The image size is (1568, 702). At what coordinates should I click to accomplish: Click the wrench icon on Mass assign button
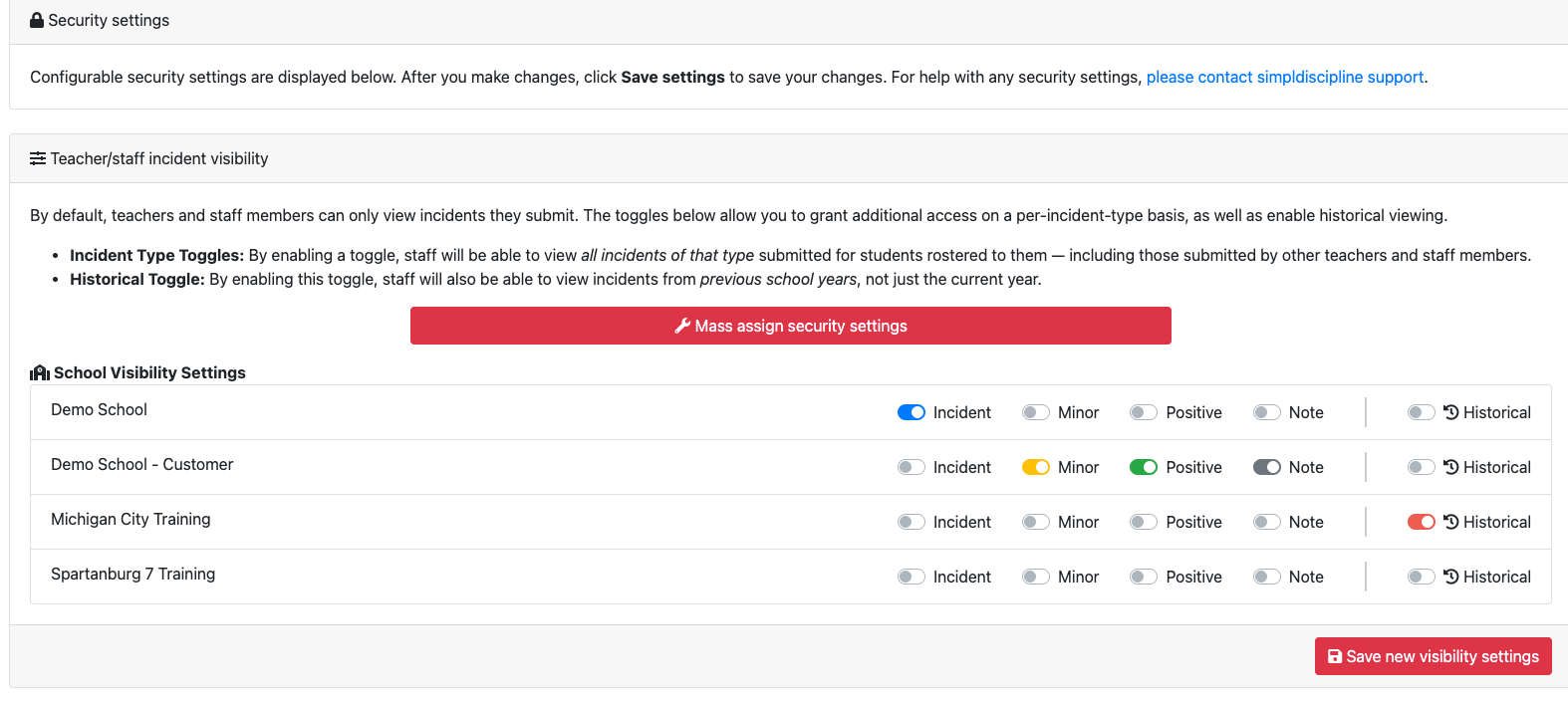pos(682,326)
